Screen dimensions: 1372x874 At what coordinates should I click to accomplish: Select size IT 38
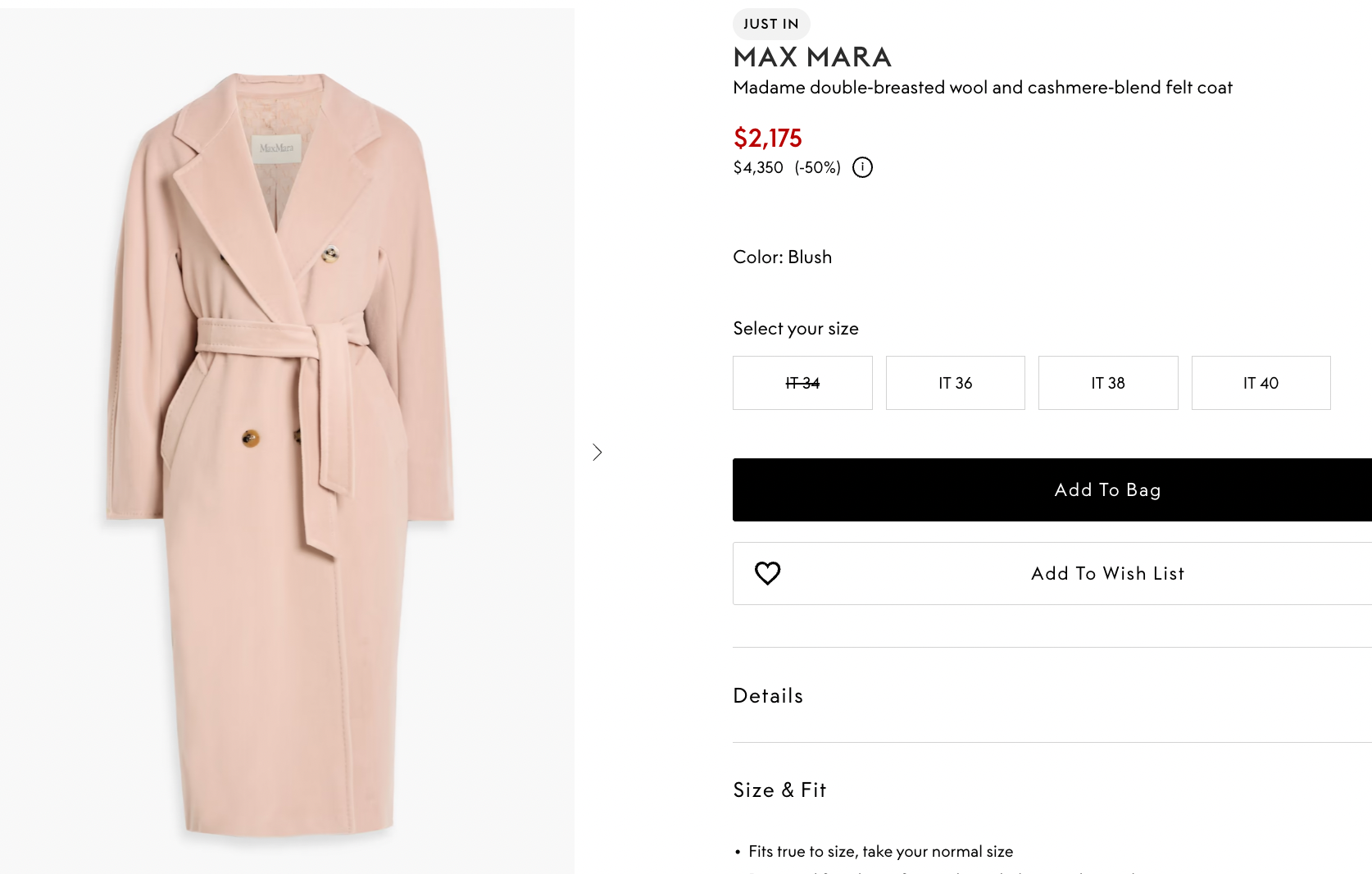click(x=1107, y=383)
